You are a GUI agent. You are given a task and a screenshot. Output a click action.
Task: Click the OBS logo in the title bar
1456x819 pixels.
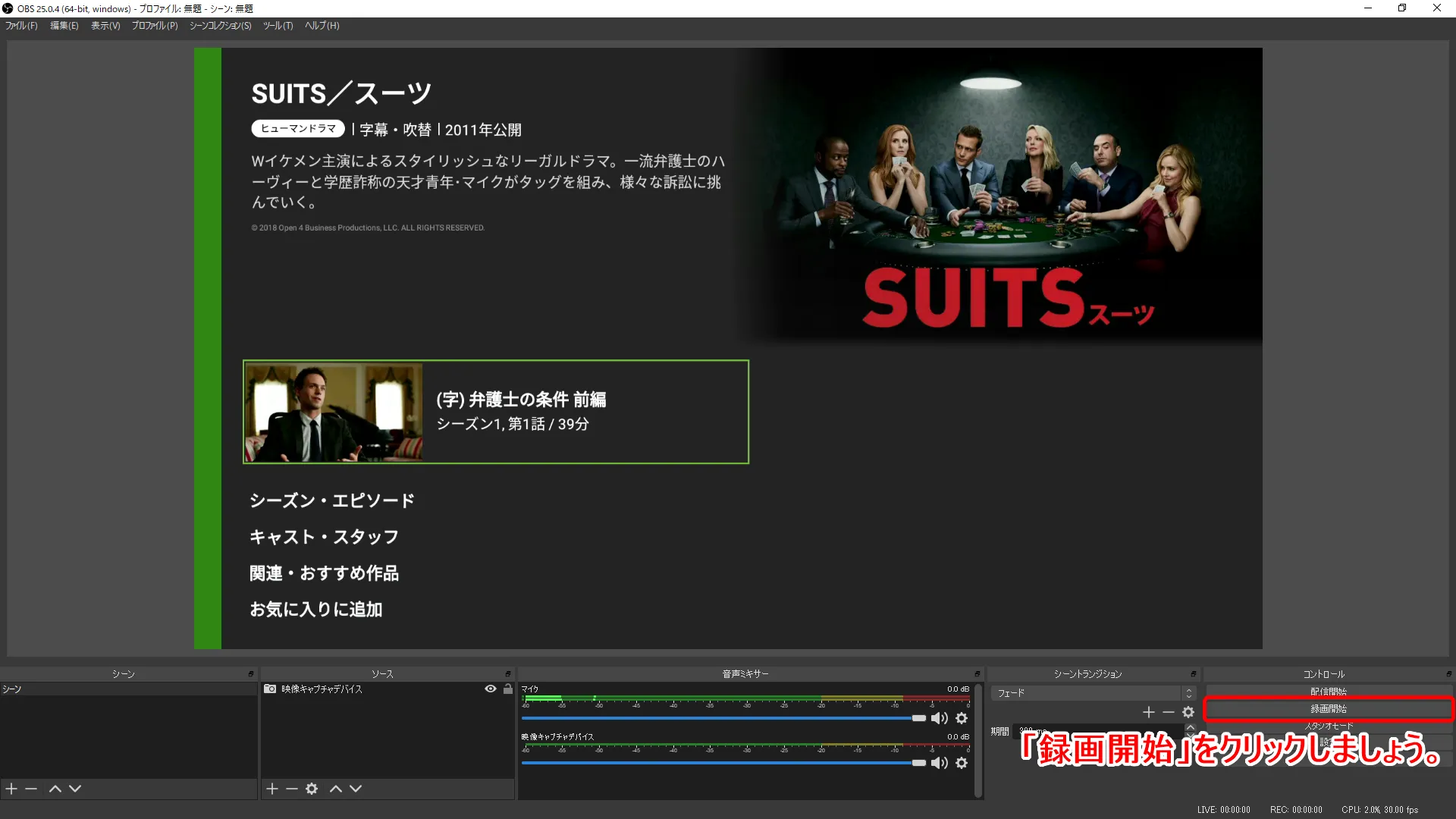pos(8,8)
